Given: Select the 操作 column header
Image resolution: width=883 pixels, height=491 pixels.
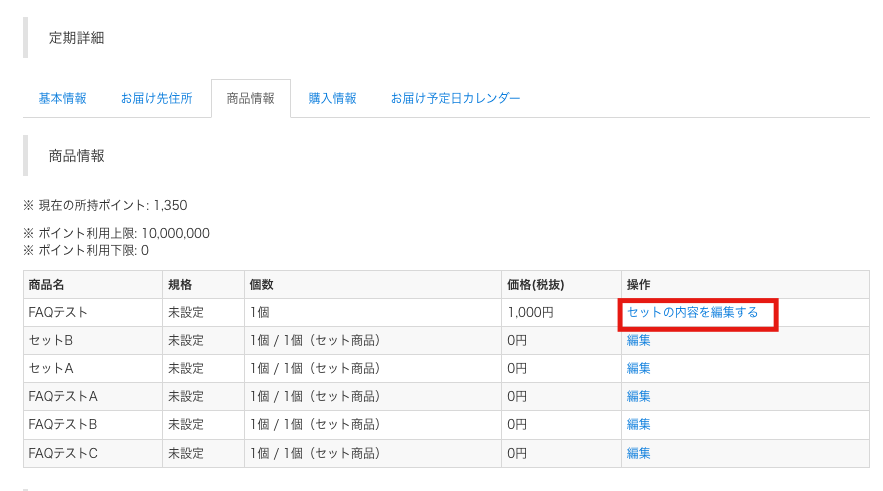Looking at the screenshot, I should [x=746, y=284].
